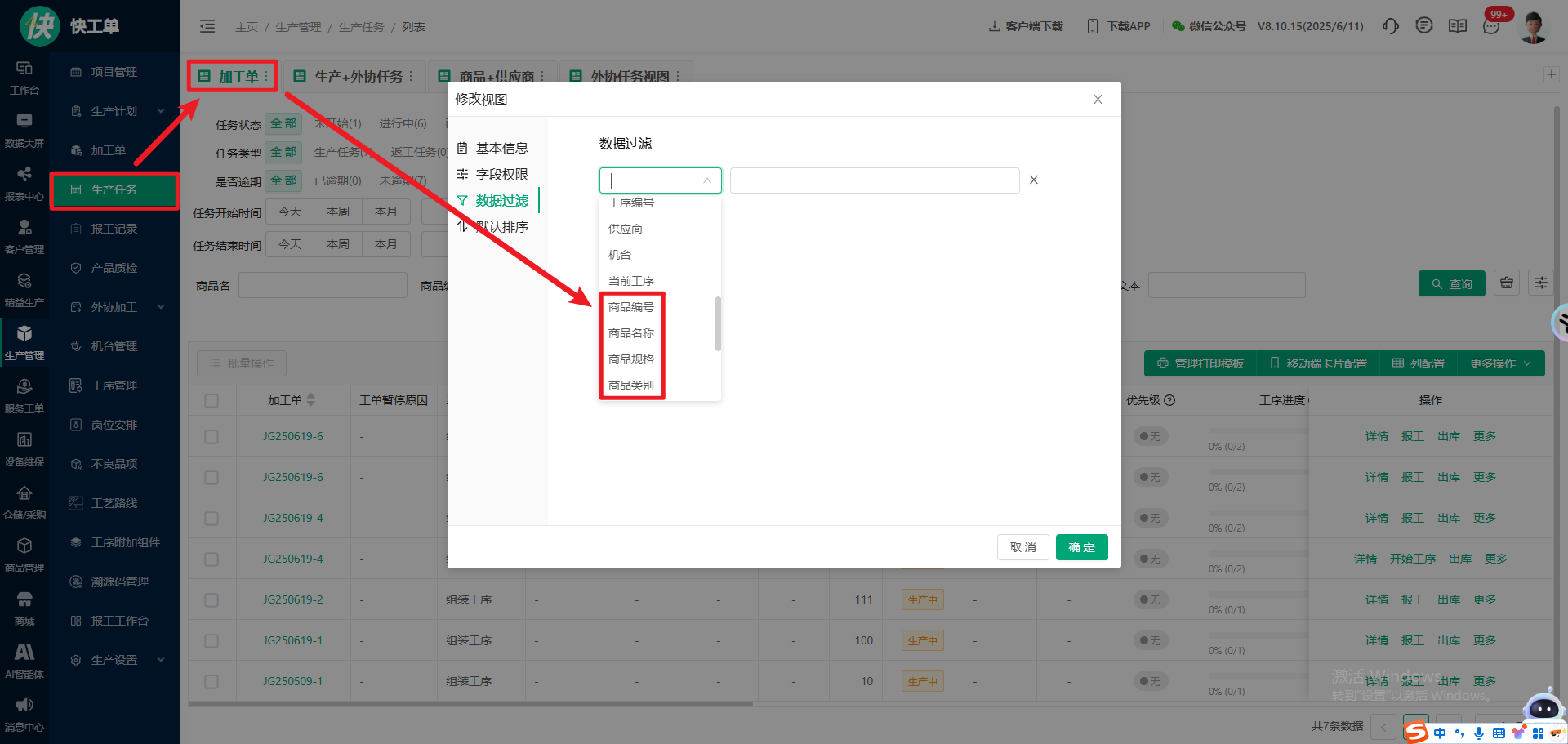Image resolution: width=1568 pixels, height=744 pixels.
Task: Expand the 更多操作 dropdown button
Action: 1499,363
